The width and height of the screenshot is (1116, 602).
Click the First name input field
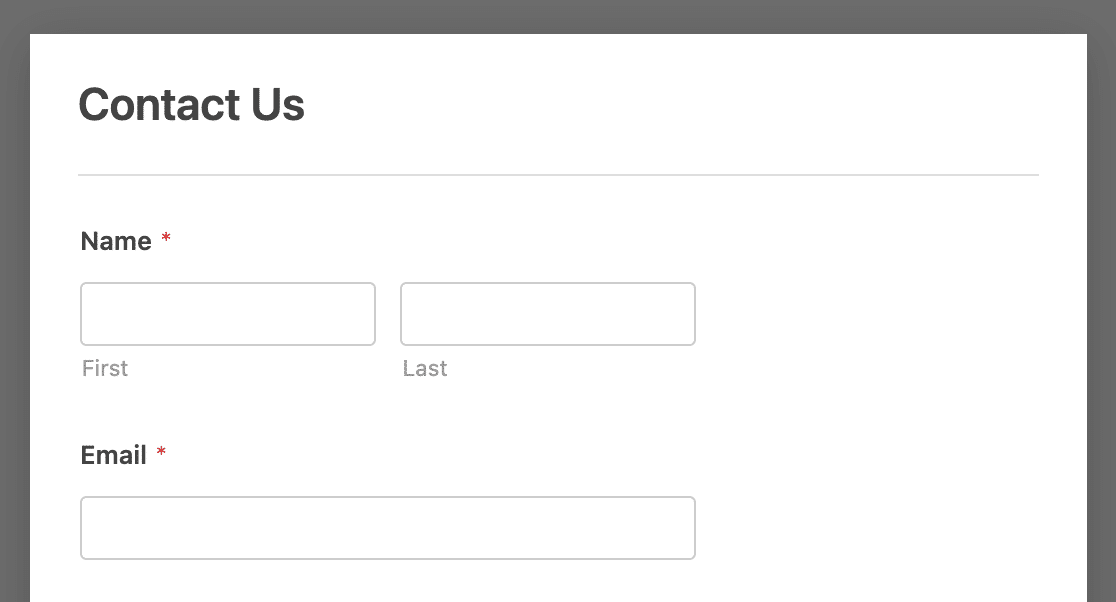228,314
